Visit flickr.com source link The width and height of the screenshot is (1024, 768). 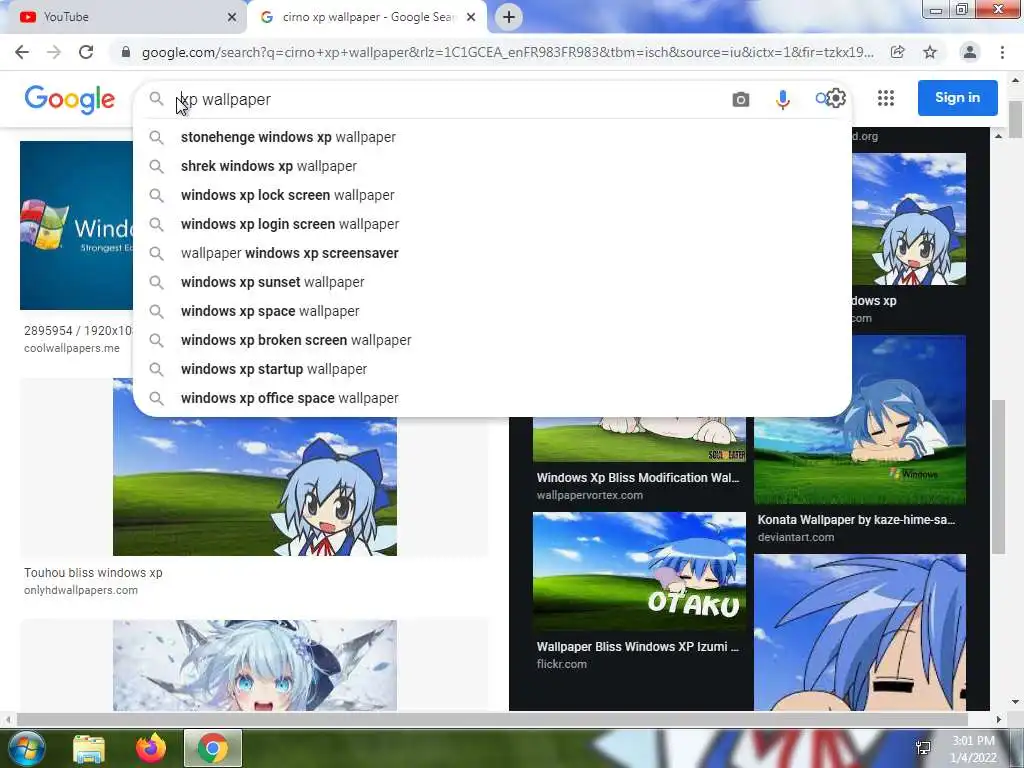pyautogui.click(x=562, y=664)
